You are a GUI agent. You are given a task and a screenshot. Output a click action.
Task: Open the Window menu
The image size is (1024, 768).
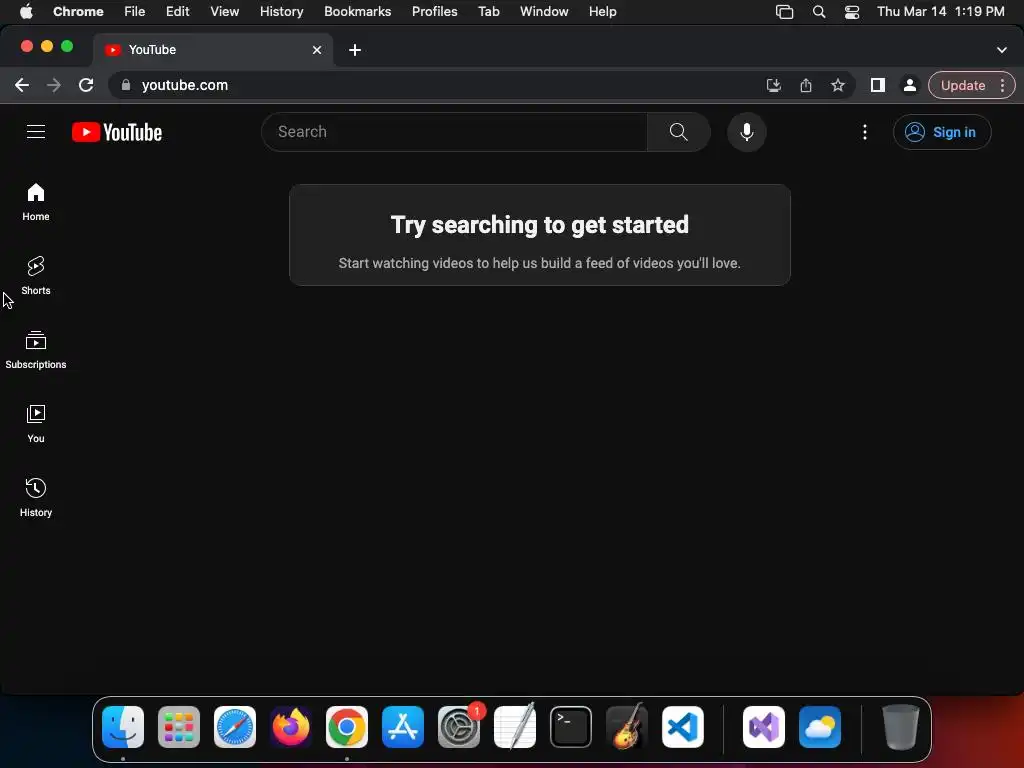[x=544, y=11]
